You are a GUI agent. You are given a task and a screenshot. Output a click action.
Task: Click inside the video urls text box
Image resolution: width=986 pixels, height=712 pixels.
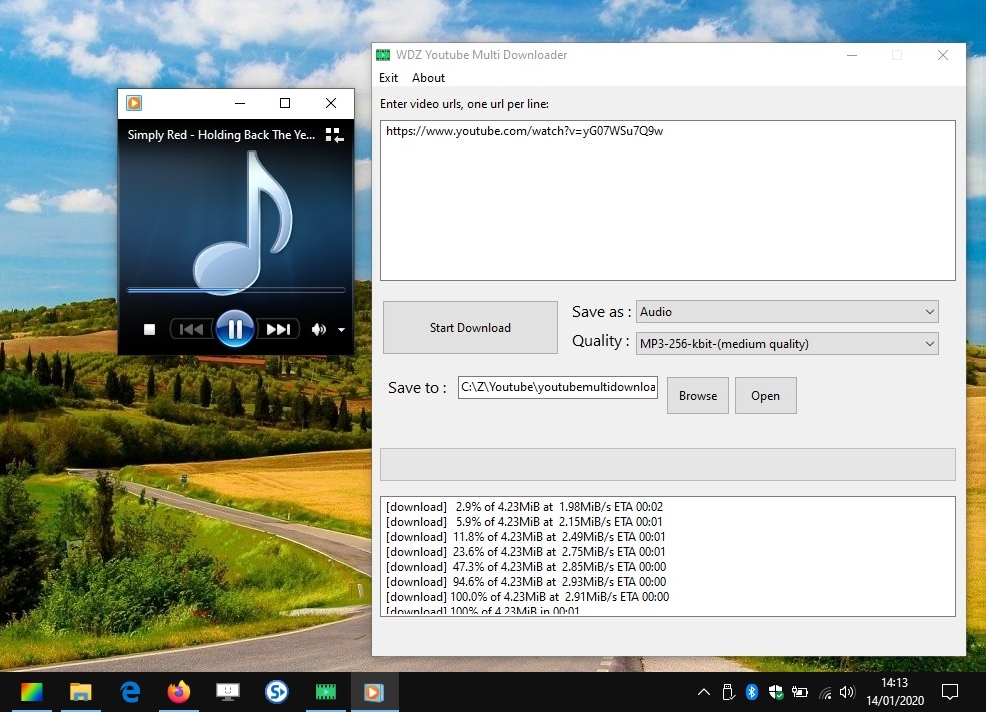[668, 201]
